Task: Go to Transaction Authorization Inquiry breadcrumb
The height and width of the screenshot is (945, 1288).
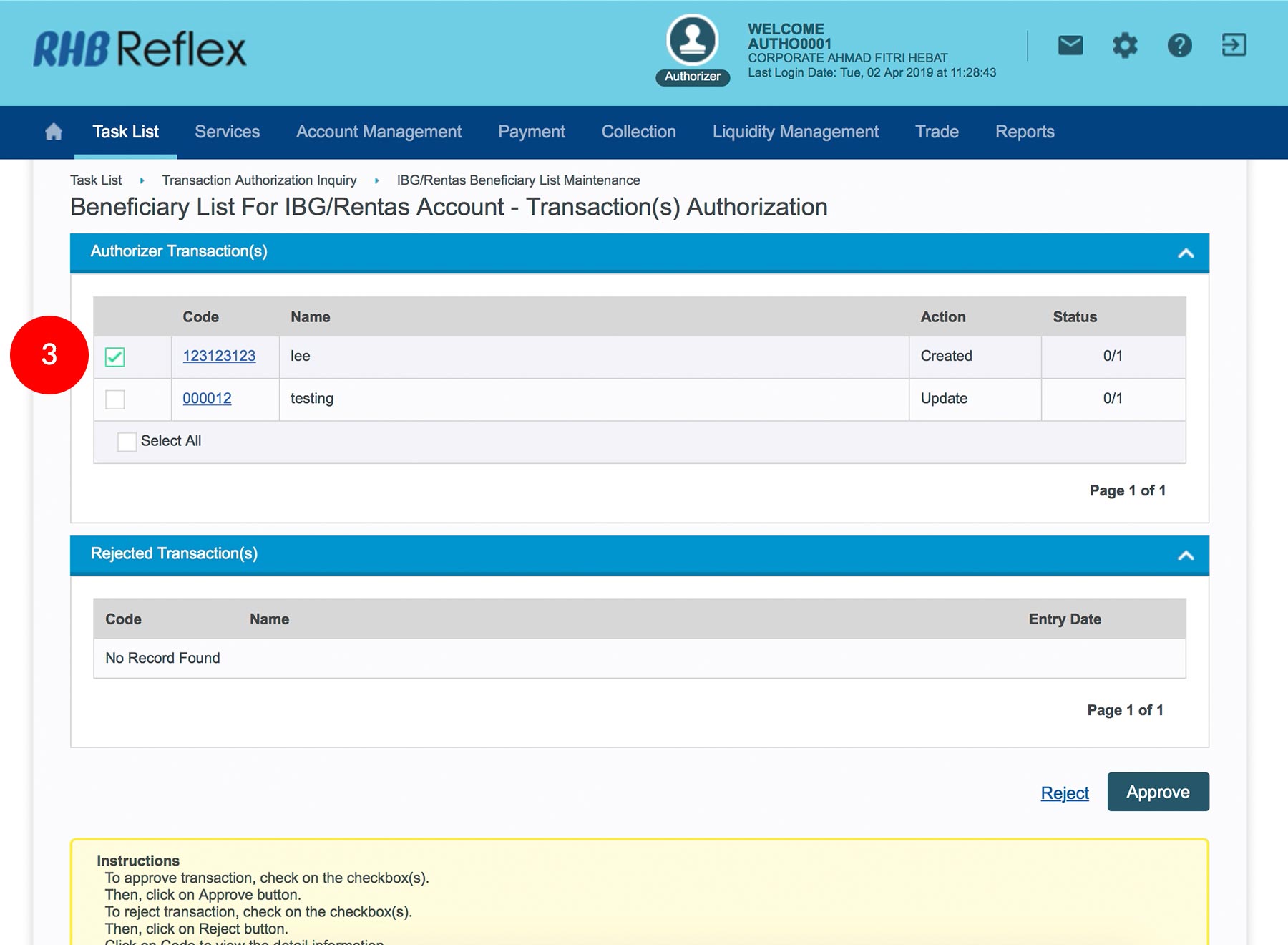Action: pos(259,180)
